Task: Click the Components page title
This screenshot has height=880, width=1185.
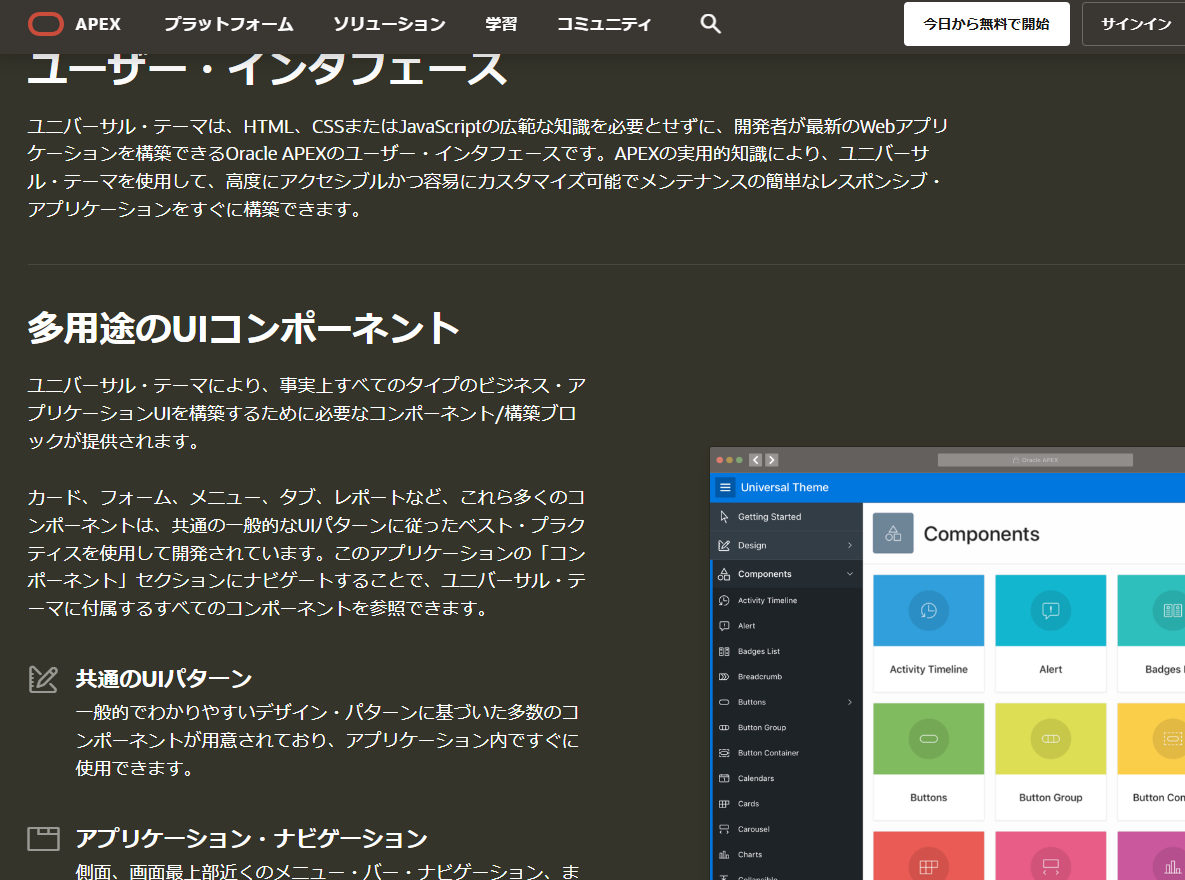Action: (x=981, y=534)
